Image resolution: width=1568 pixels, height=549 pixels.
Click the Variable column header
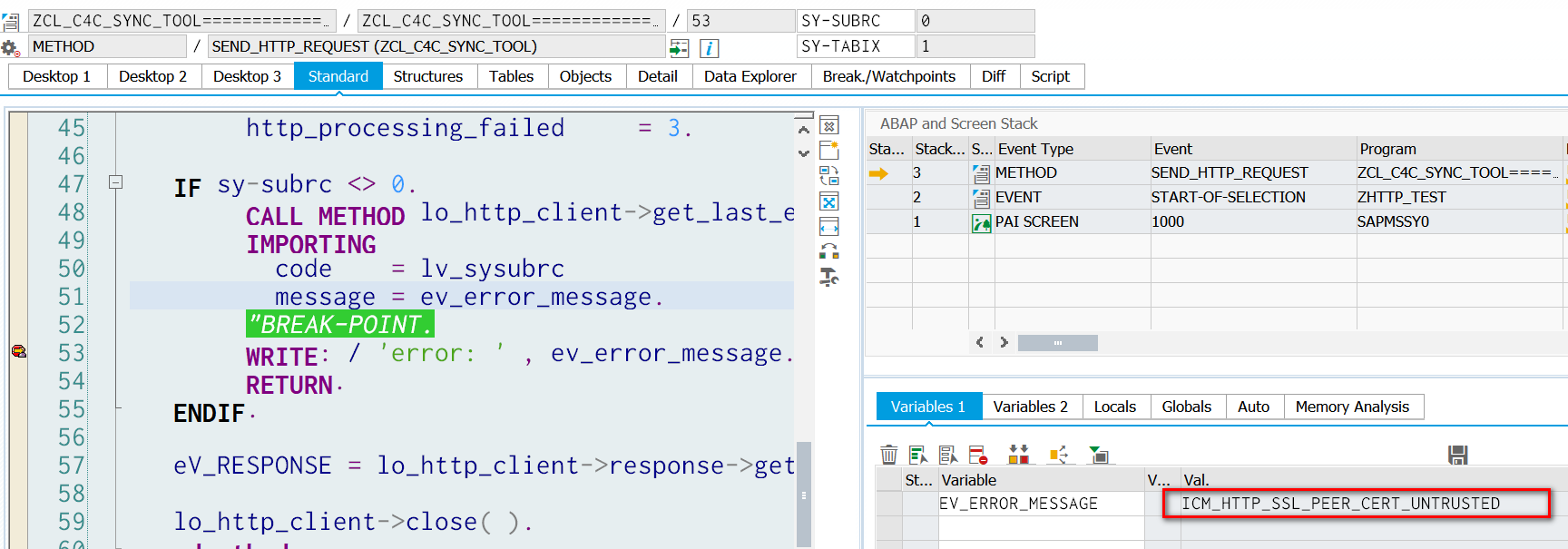[x=1041, y=480]
